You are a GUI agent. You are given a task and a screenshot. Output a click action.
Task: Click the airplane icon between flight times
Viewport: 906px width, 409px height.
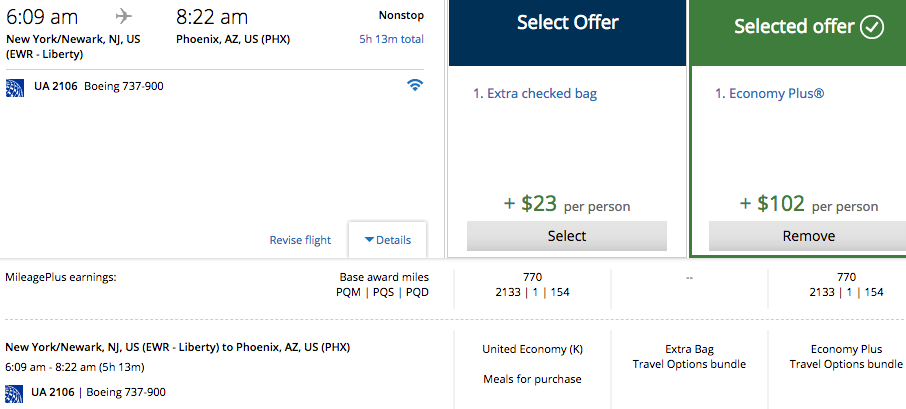tap(124, 16)
